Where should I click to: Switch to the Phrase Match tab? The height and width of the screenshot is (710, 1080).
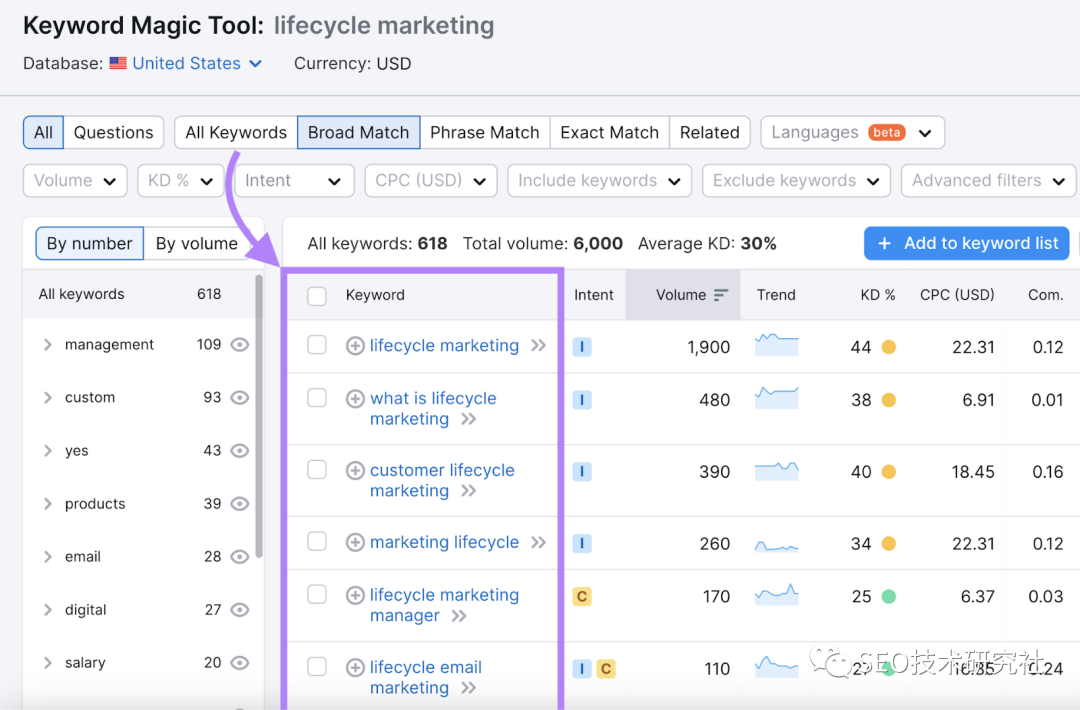click(484, 132)
